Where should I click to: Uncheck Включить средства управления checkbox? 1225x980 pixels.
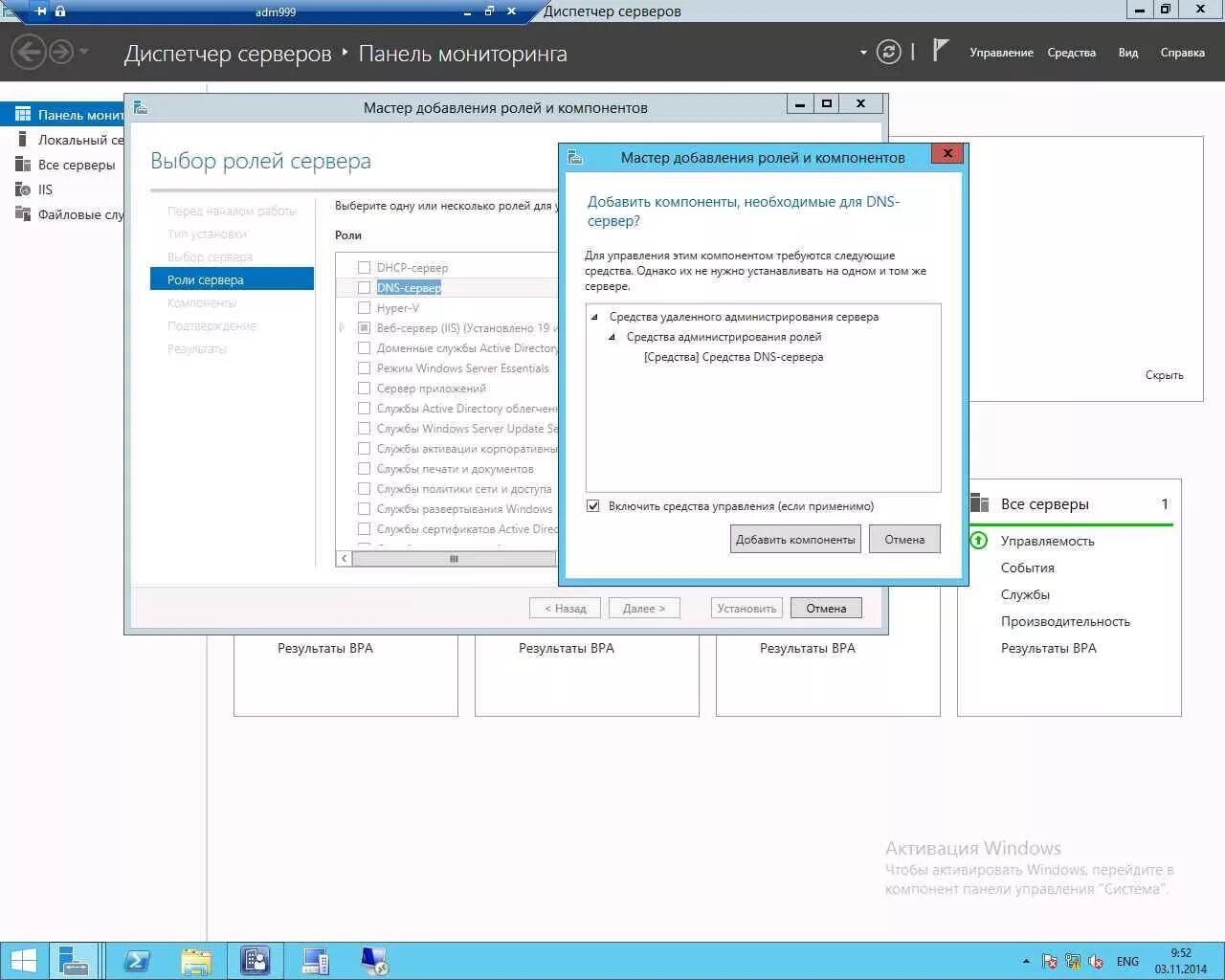click(x=593, y=506)
